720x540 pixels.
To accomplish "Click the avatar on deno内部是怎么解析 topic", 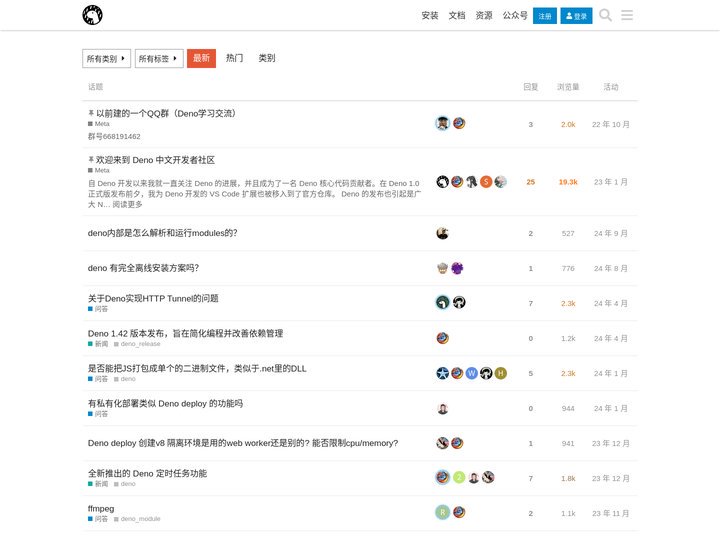I will 443,233.
